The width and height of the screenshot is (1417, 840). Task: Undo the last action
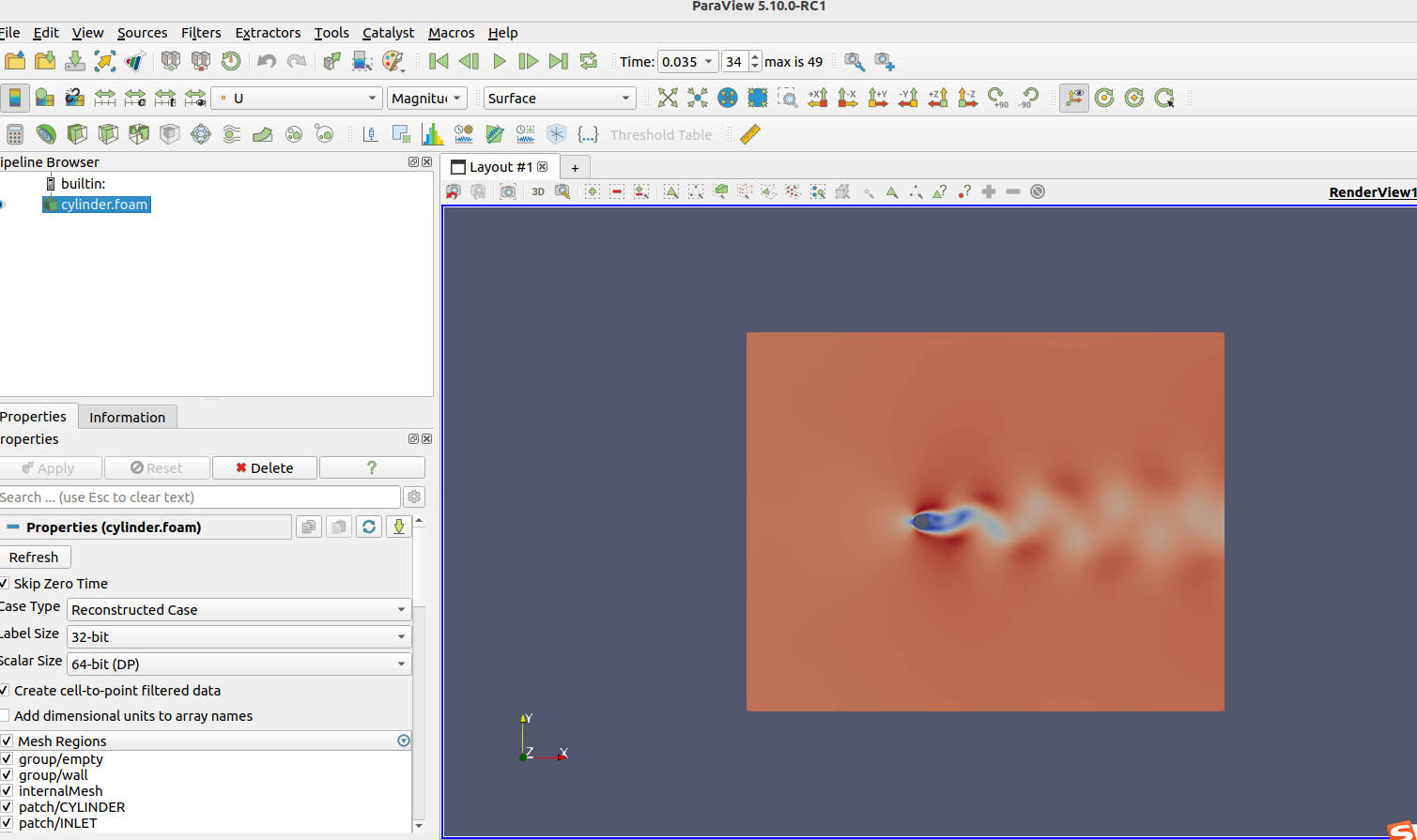click(x=267, y=61)
